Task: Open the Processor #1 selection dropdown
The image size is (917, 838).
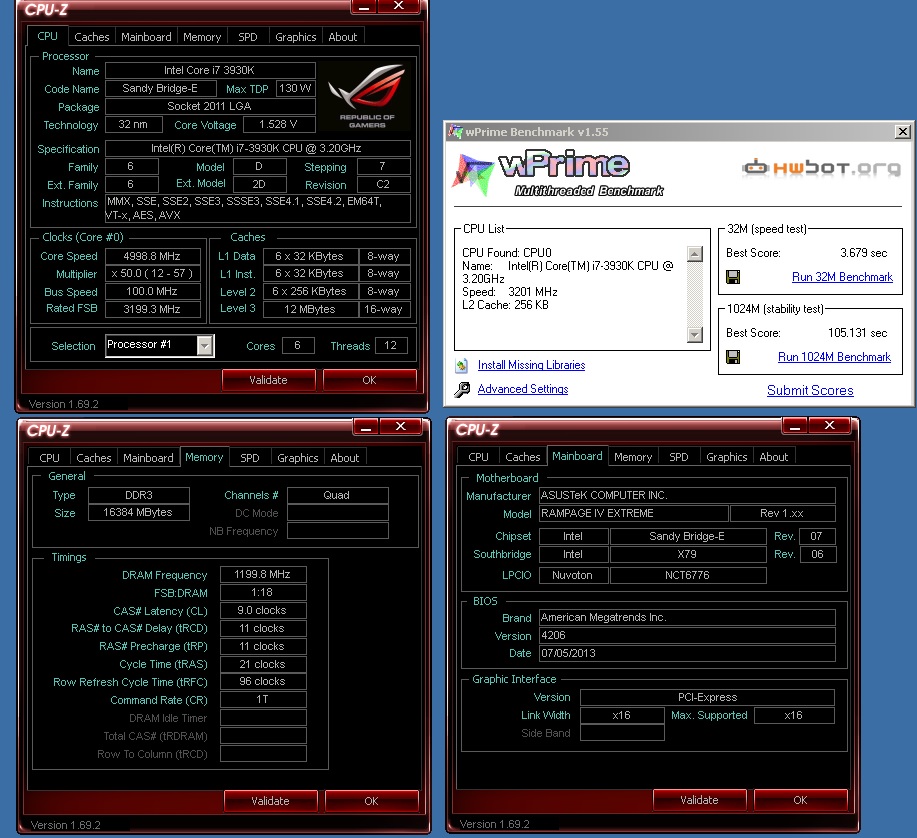Action: pos(204,346)
